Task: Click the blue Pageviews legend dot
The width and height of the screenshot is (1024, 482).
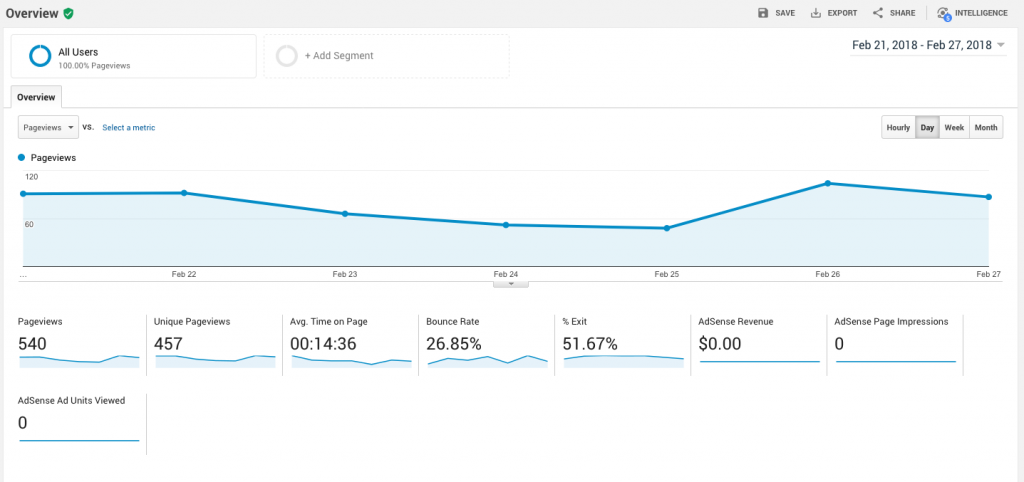Action: [x=22, y=158]
